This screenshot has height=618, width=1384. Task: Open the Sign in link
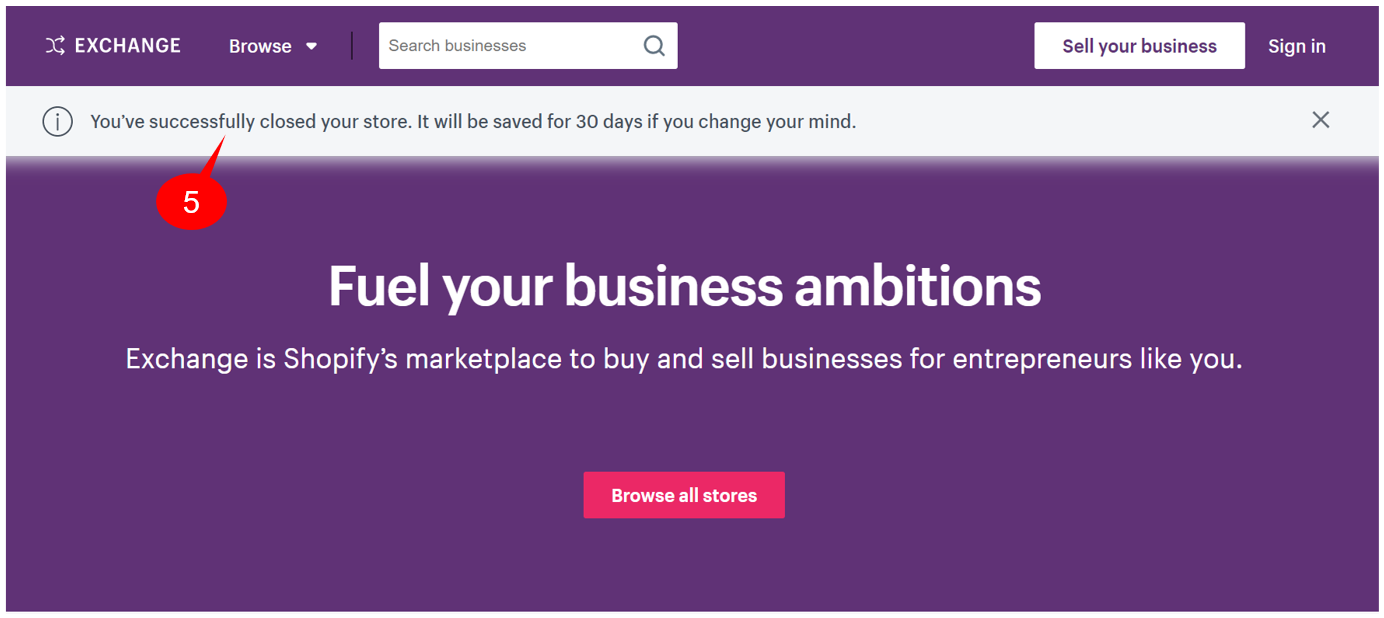1297,46
